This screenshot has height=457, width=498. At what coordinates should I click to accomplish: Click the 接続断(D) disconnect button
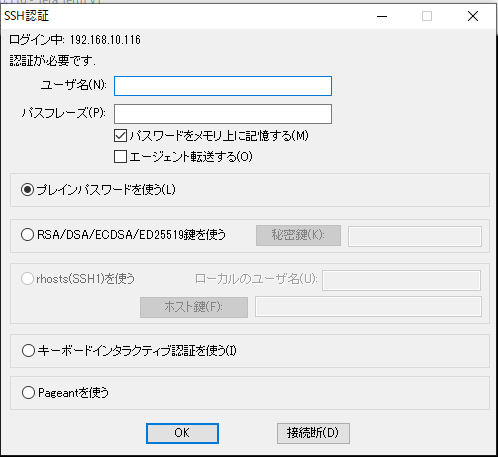click(x=313, y=433)
